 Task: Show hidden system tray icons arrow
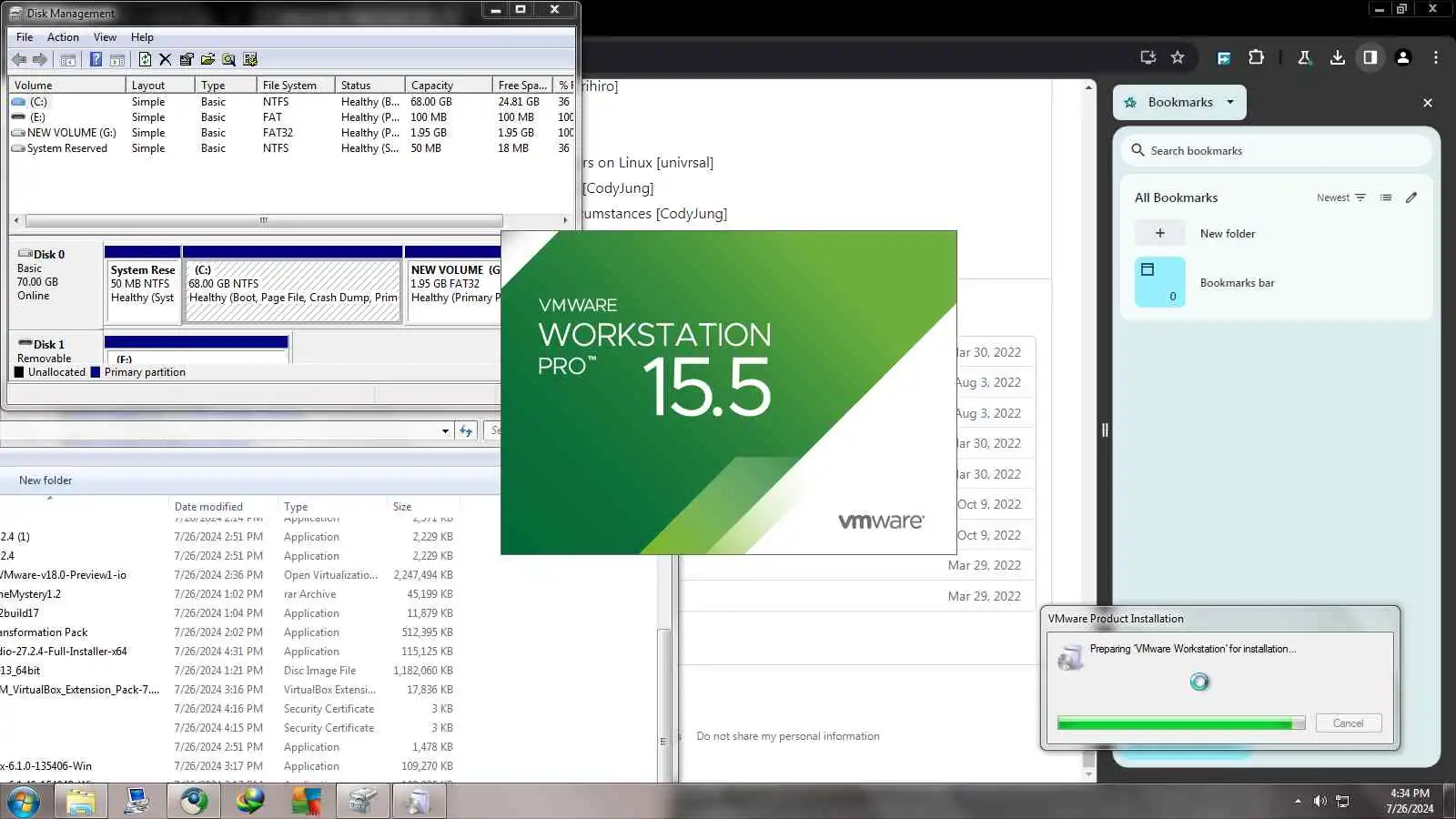click(x=1298, y=801)
